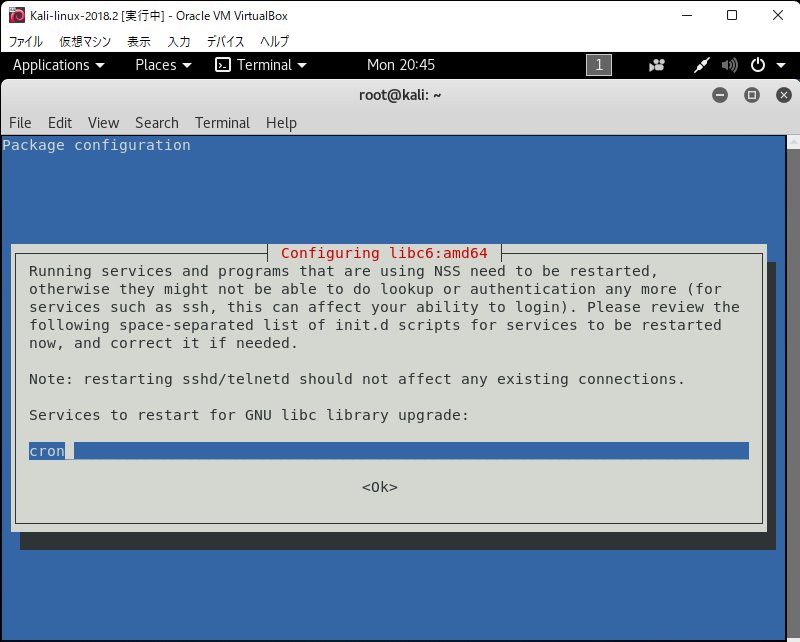800x642 pixels.
Task: Open the Places menu
Action: click(x=163, y=65)
